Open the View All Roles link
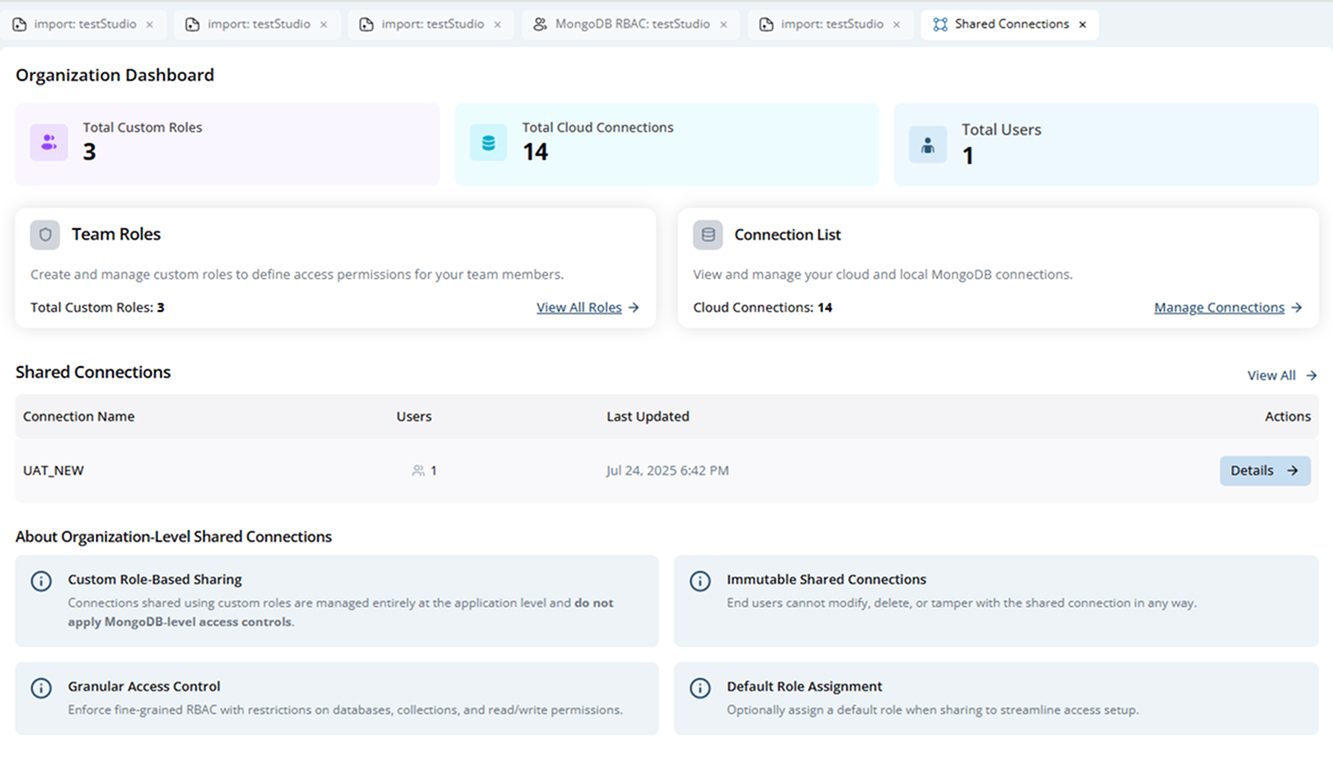 579,307
